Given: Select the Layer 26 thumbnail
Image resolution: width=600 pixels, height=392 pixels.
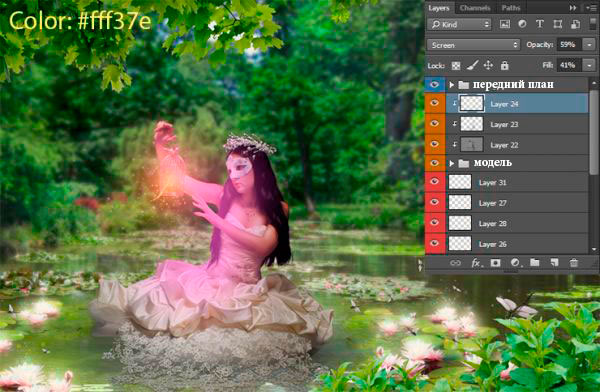Looking at the screenshot, I should coord(460,243).
